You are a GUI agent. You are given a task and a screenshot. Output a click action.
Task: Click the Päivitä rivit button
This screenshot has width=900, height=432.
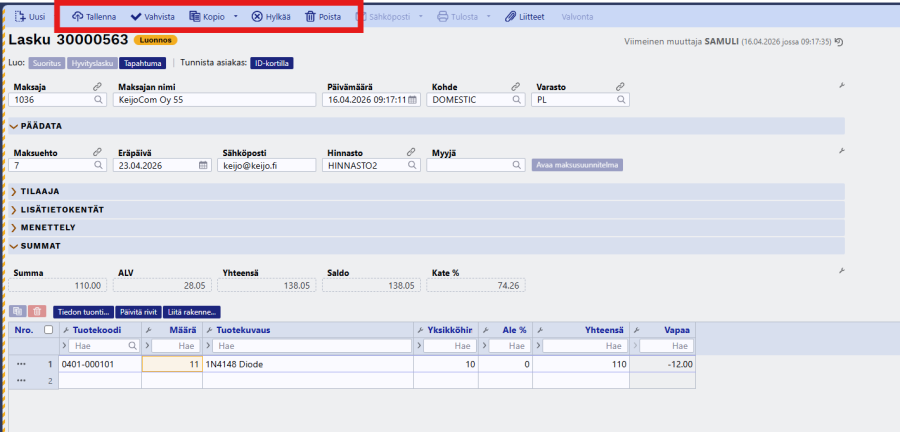click(x=138, y=312)
